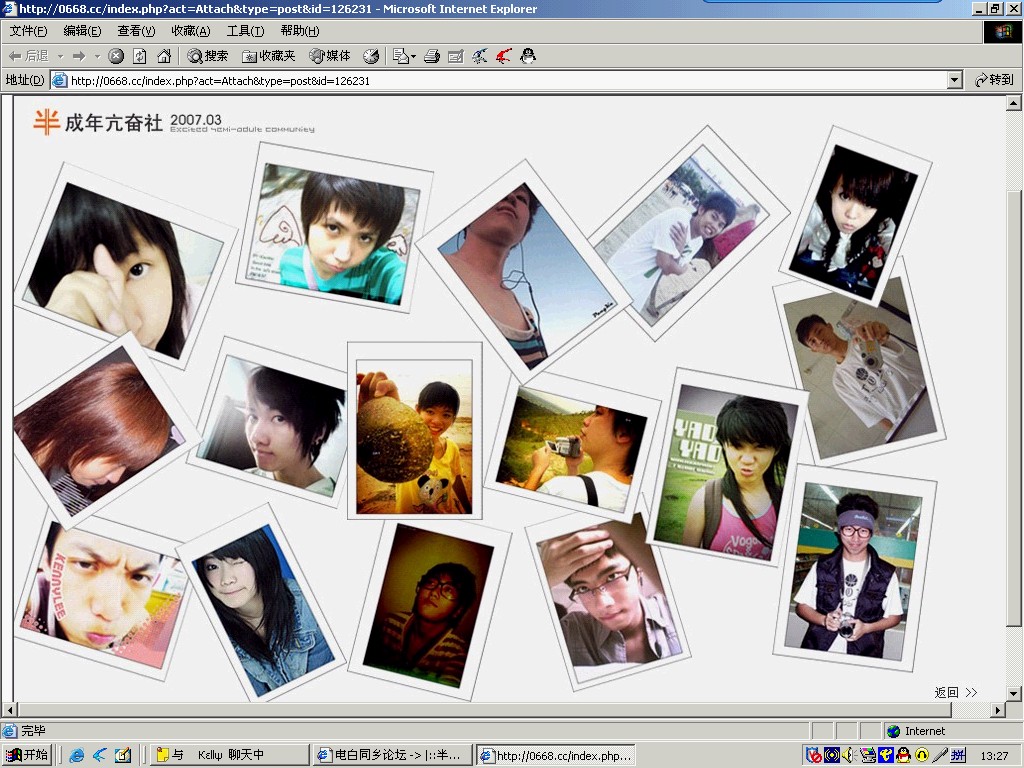Toggle the 媒体 (Media) panel
Screen dimensions: 1024x768
pos(330,56)
